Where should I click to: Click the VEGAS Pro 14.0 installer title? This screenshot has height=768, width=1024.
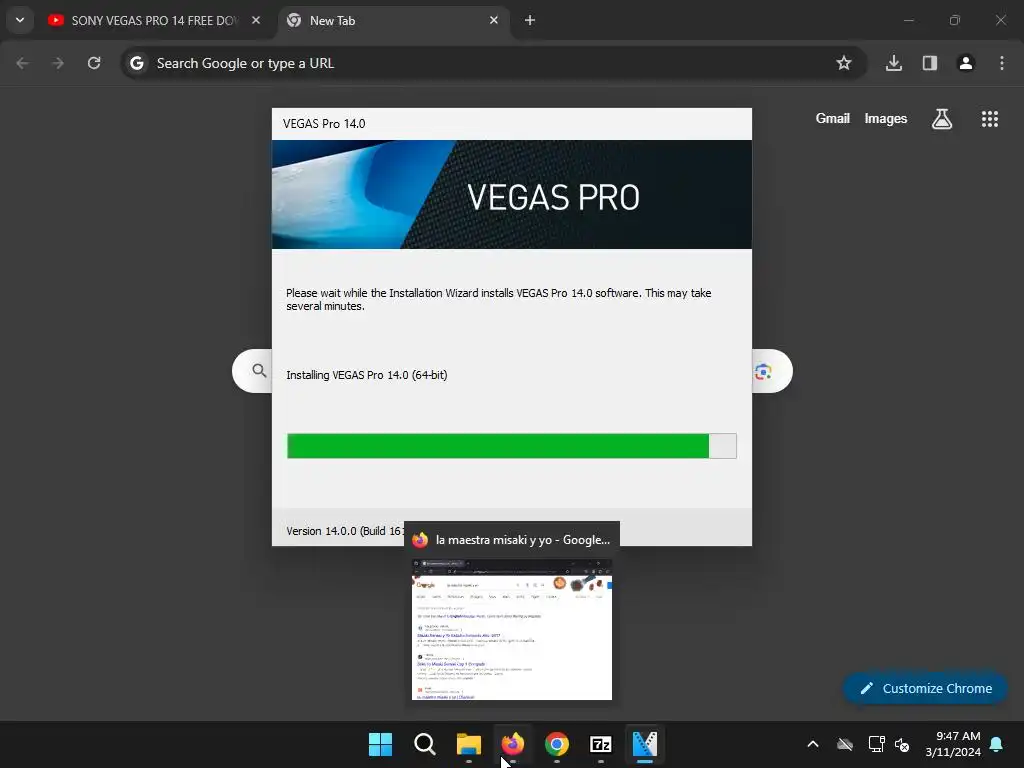pos(324,124)
